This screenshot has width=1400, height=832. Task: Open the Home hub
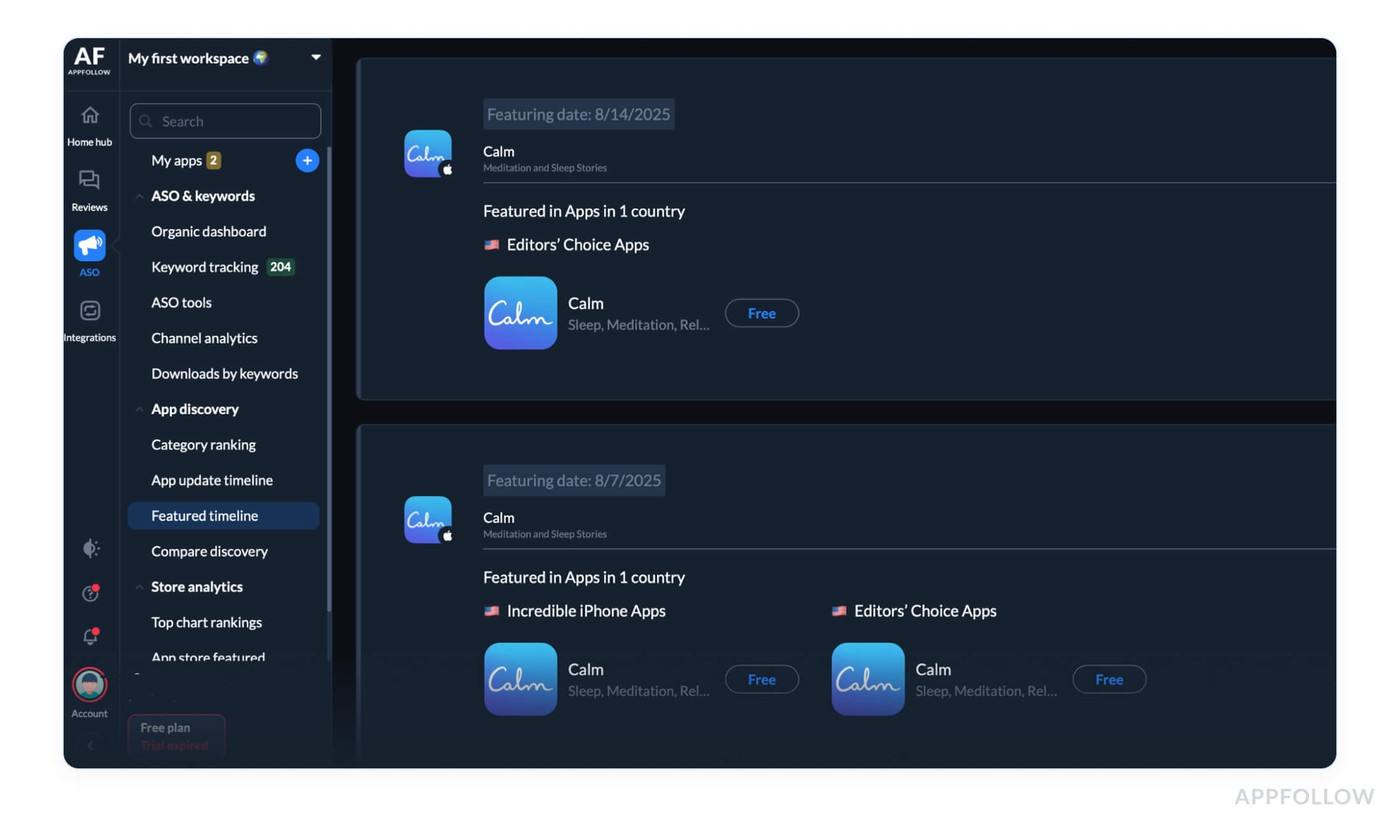89,122
